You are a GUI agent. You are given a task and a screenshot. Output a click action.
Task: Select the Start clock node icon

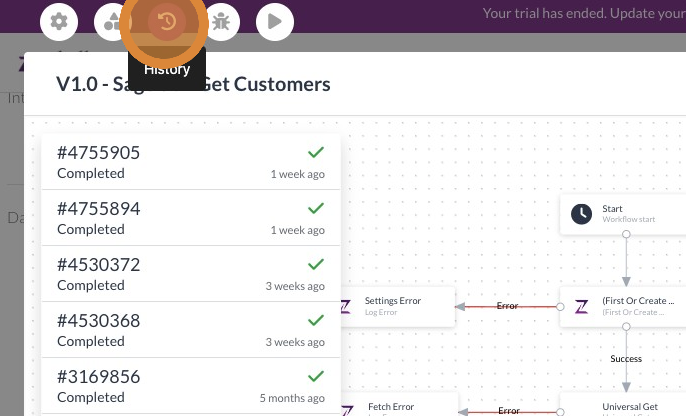click(x=581, y=214)
